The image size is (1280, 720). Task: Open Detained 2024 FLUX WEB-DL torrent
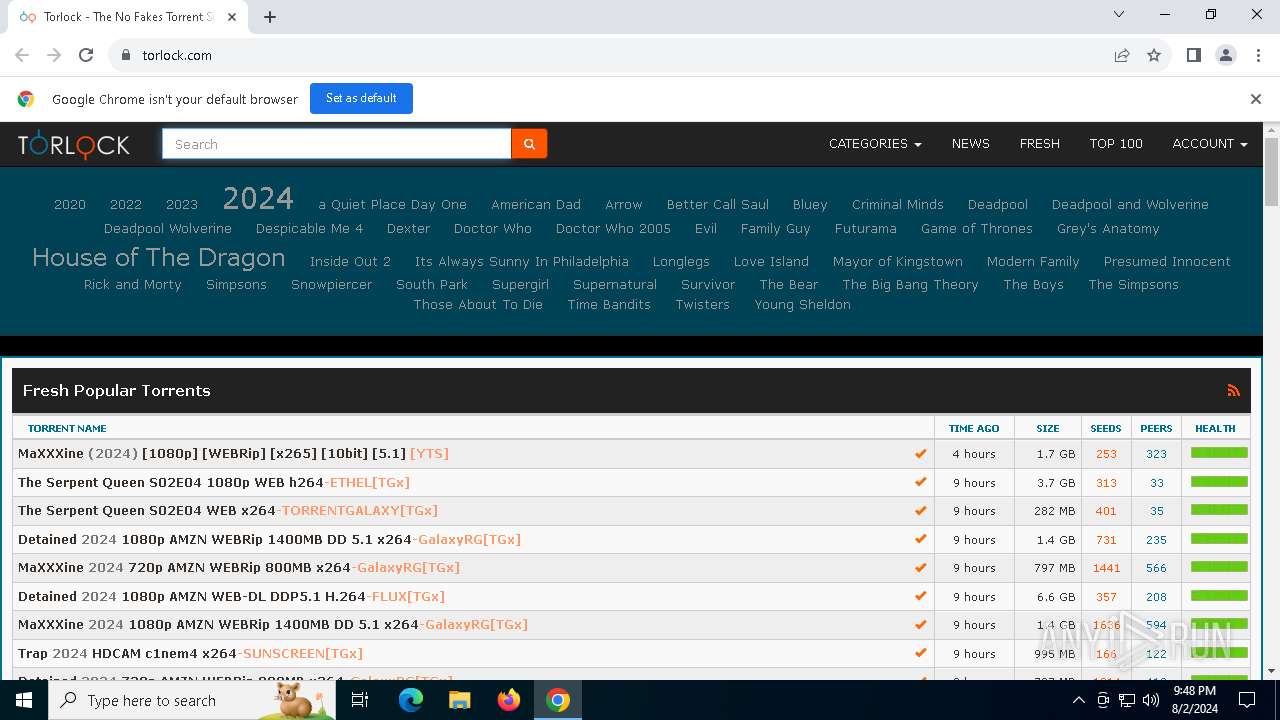tap(231, 597)
